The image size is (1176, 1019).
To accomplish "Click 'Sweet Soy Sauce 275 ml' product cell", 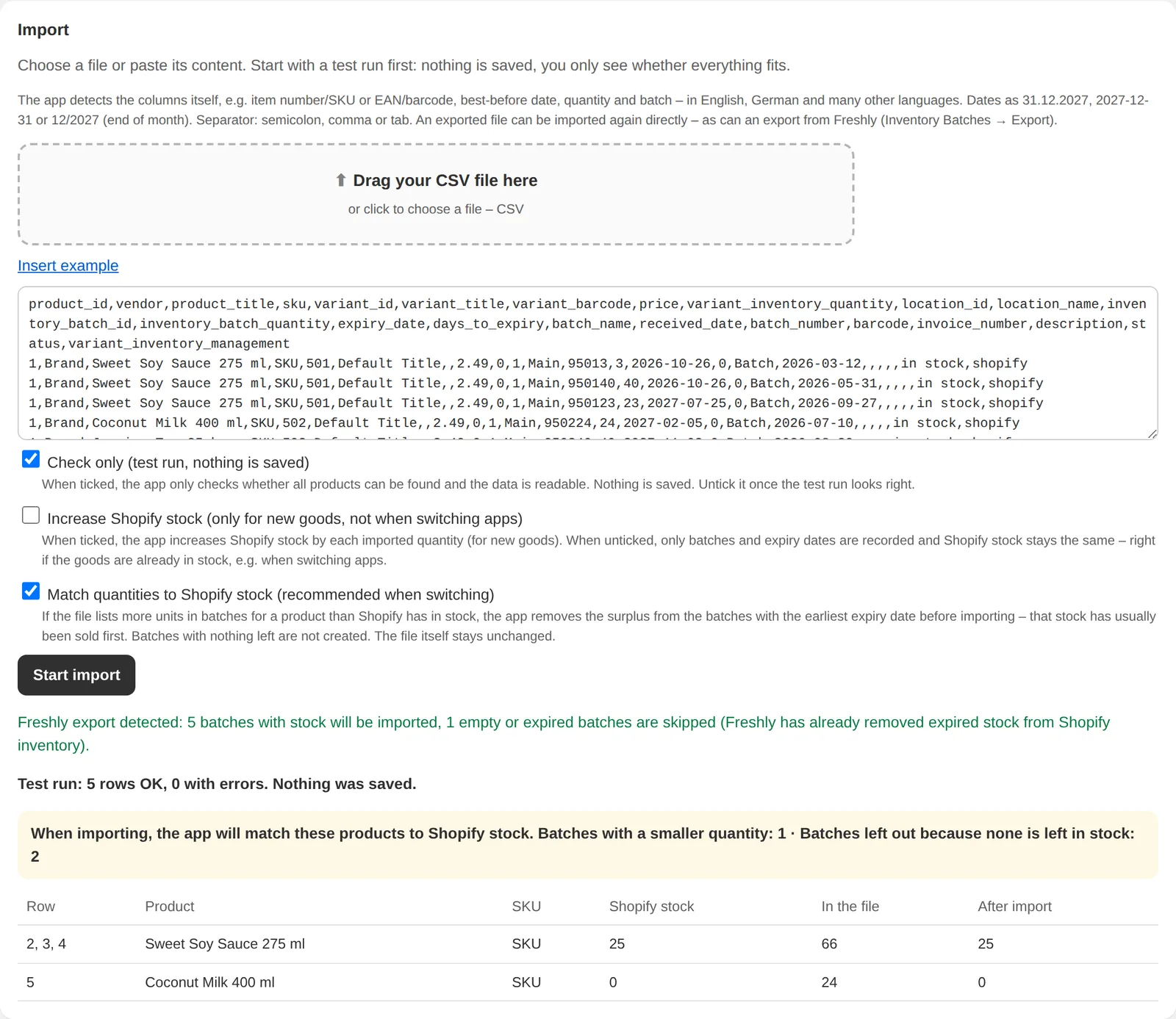I will [225, 944].
